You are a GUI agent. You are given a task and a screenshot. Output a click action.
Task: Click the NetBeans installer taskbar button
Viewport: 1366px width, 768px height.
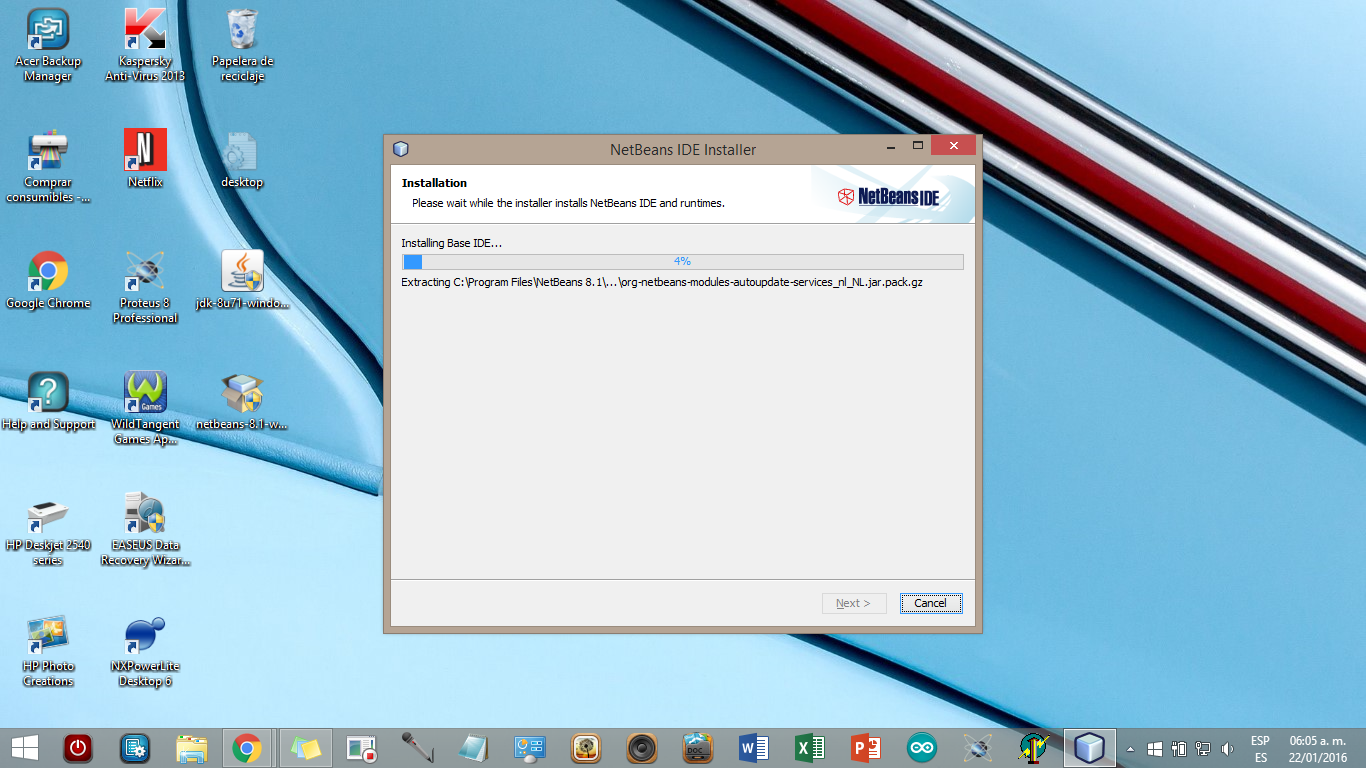(1089, 748)
